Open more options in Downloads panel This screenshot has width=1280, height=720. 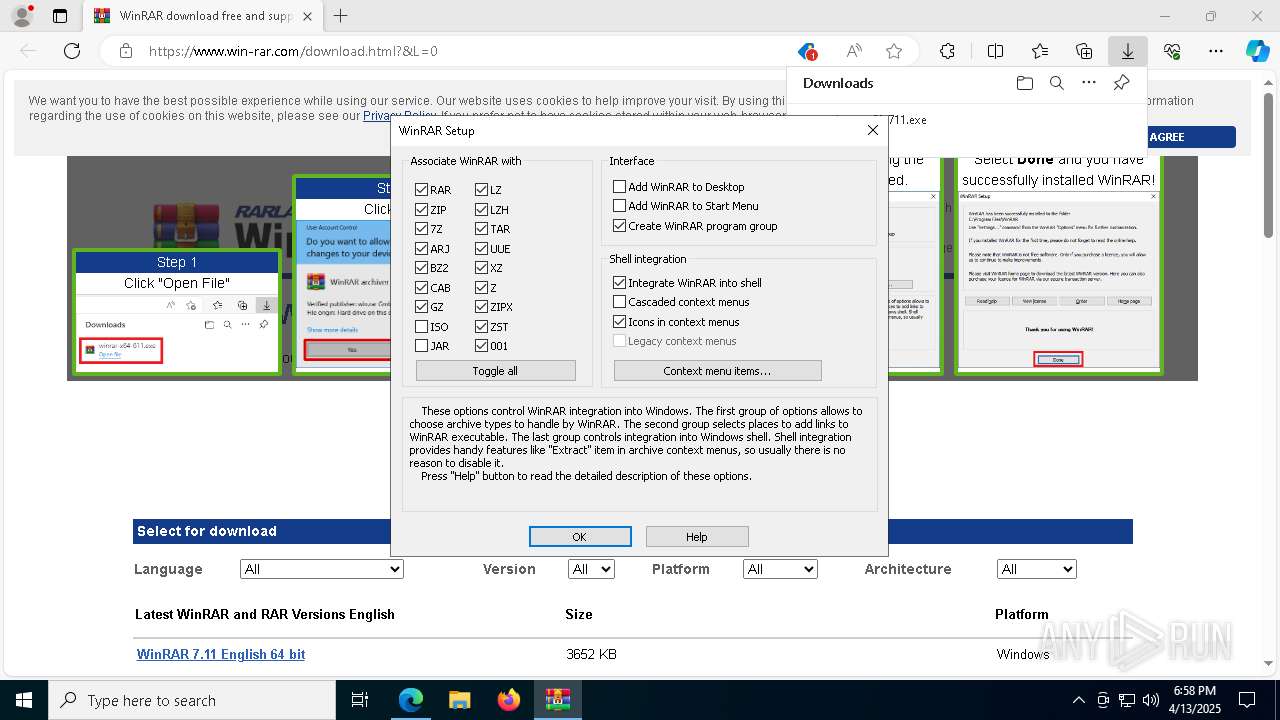coord(1089,83)
